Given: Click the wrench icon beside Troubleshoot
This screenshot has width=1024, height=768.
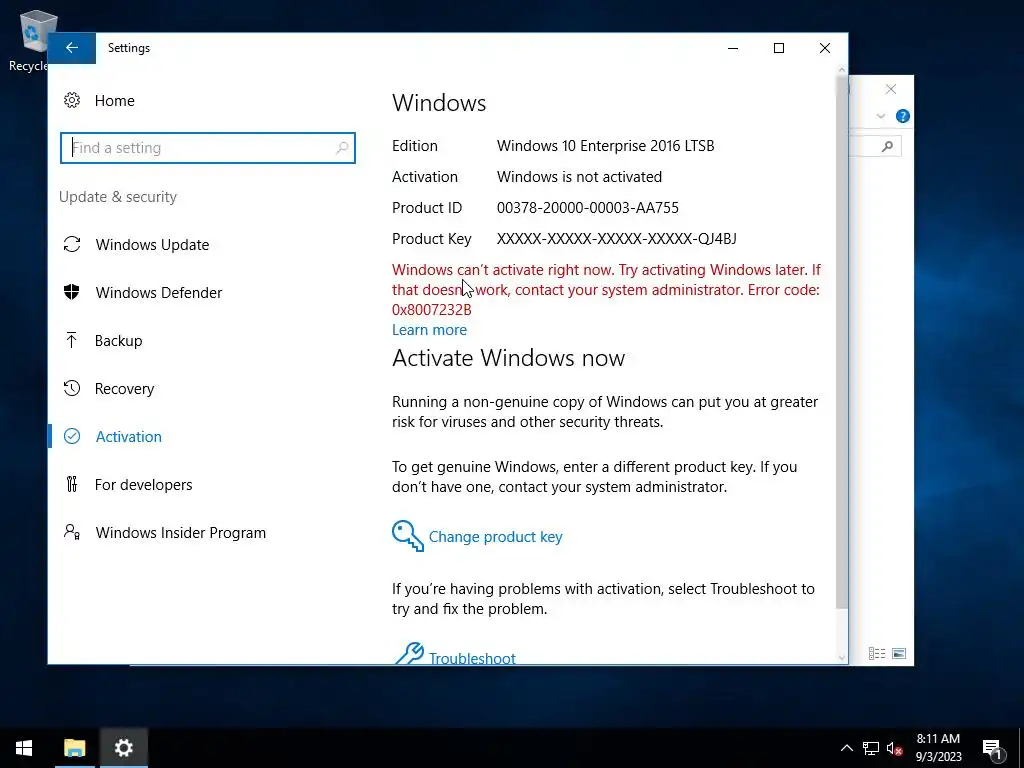Looking at the screenshot, I should [x=409, y=653].
